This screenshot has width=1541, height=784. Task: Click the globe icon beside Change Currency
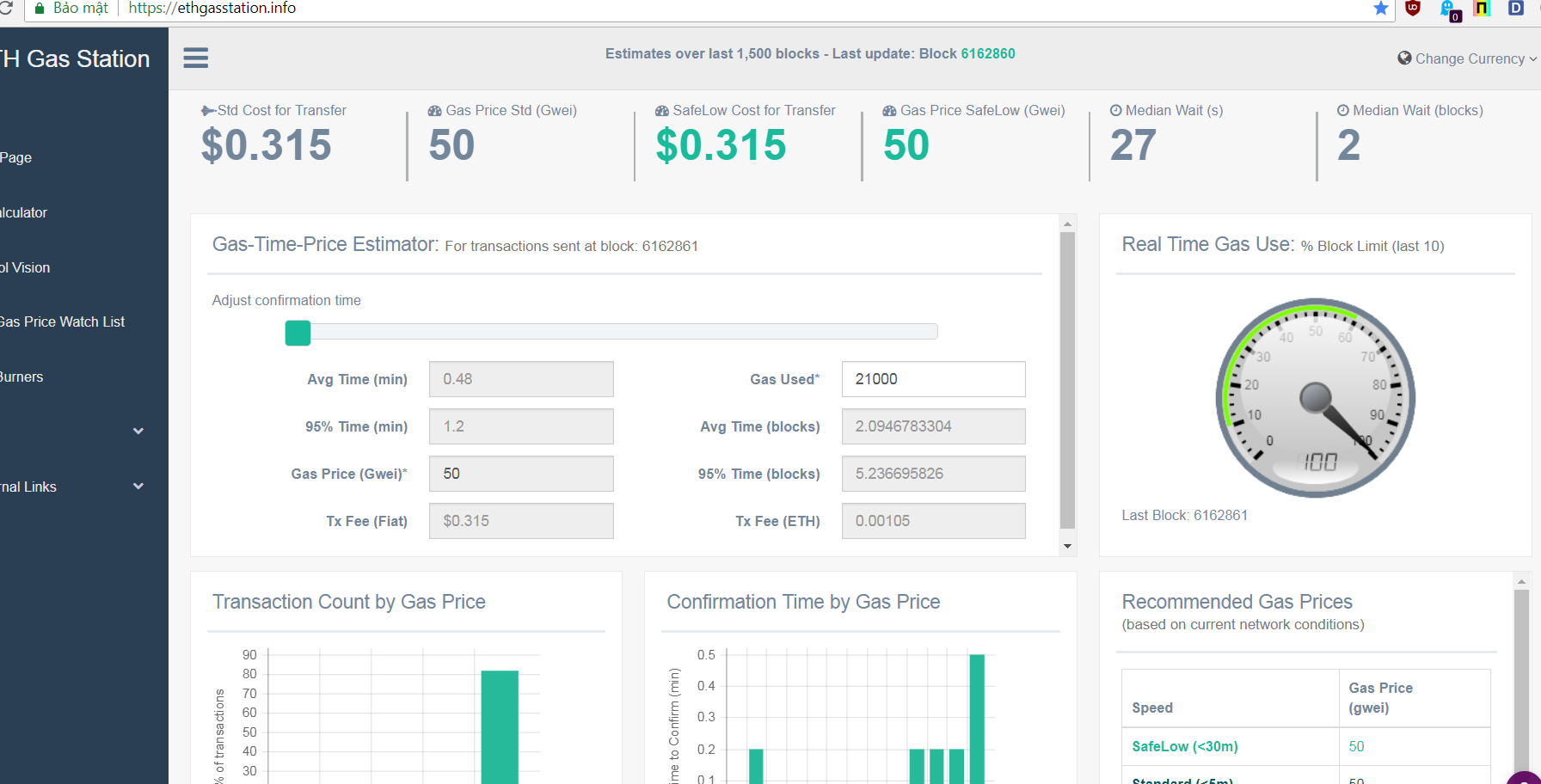(1404, 58)
